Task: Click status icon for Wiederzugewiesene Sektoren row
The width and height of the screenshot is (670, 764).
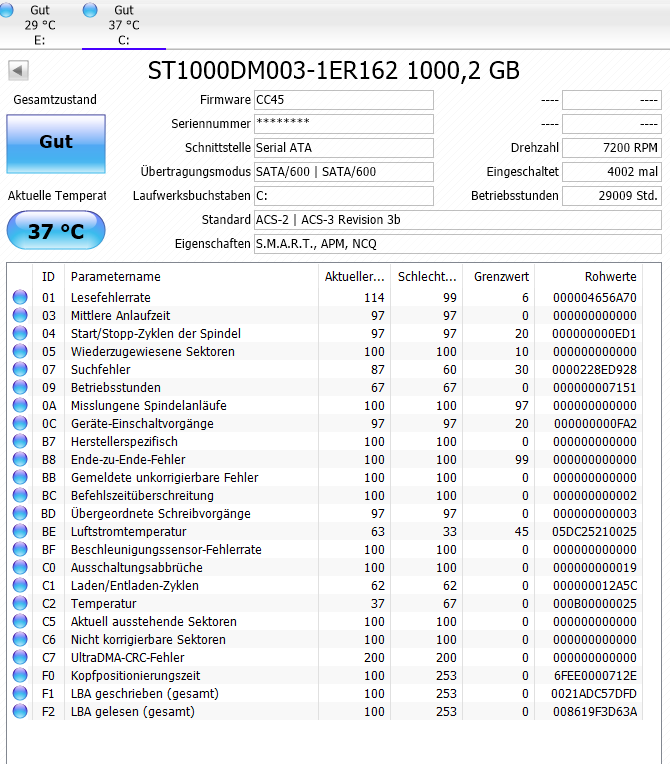Action: pos(20,351)
